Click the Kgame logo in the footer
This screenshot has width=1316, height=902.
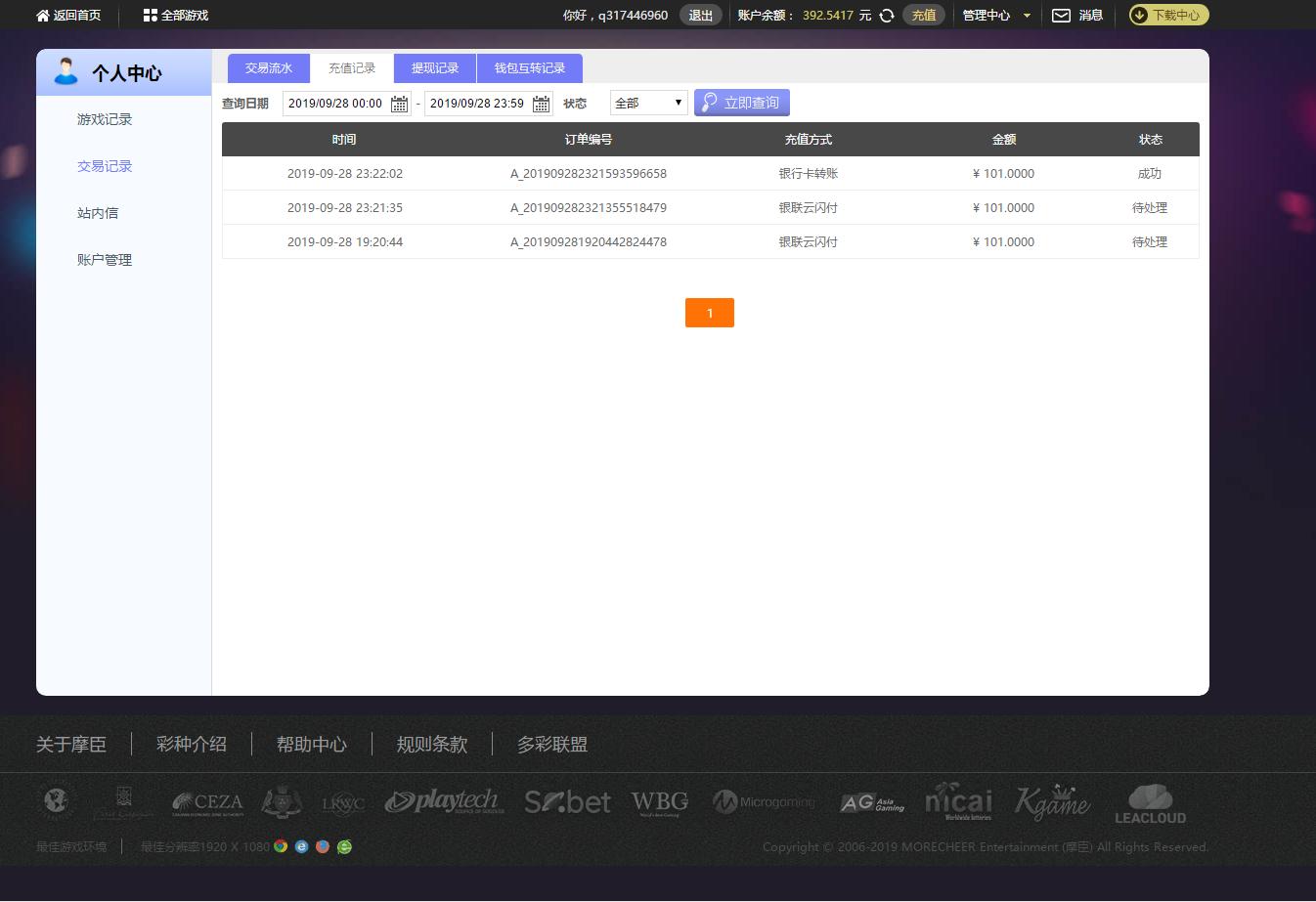tap(1052, 800)
